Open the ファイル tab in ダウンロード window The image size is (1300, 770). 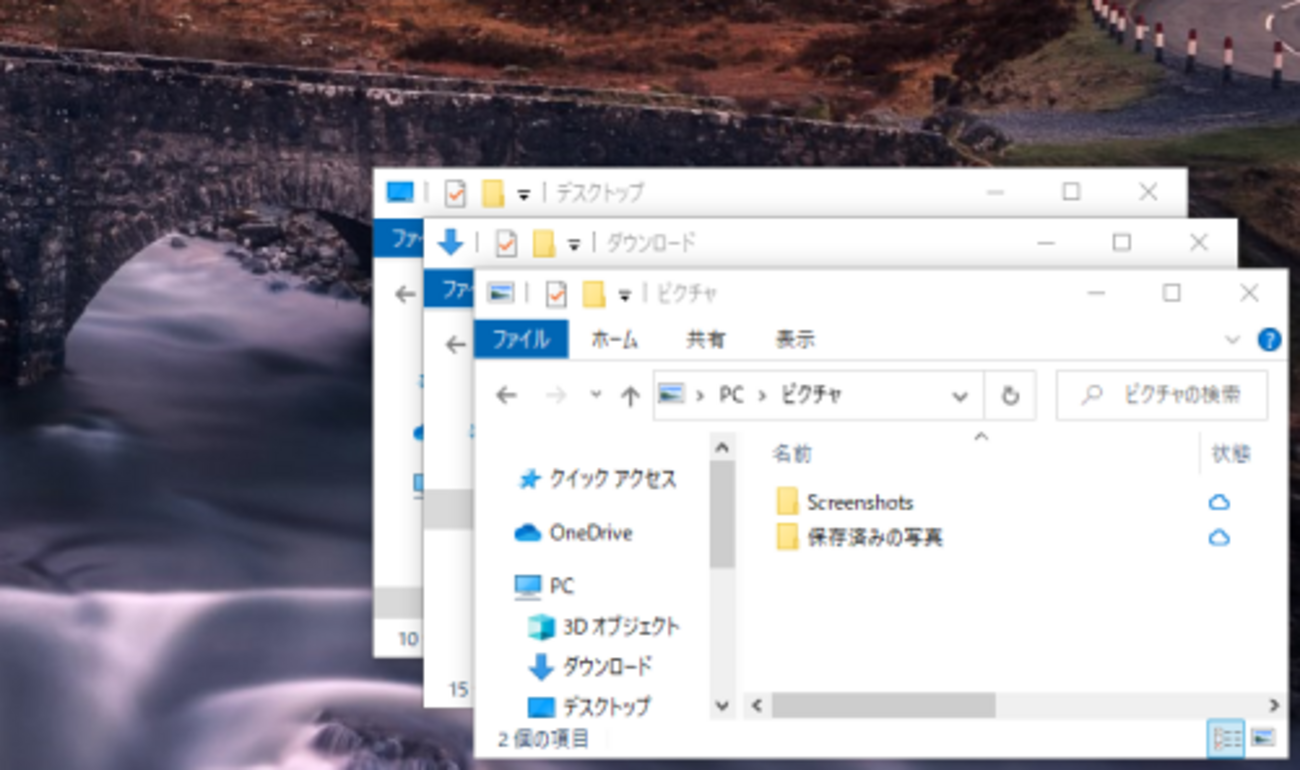tap(449, 289)
